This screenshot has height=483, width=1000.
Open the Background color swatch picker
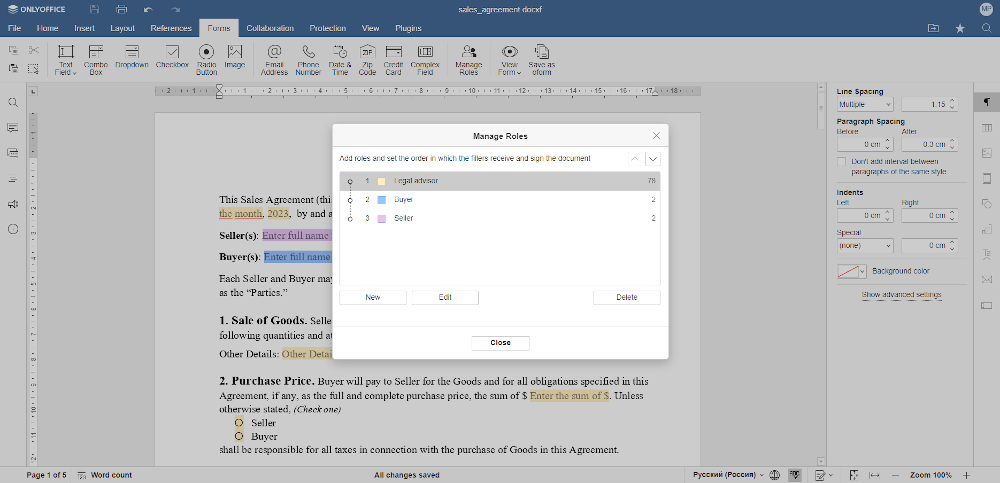pyautogui.click(x=851, y=271)
